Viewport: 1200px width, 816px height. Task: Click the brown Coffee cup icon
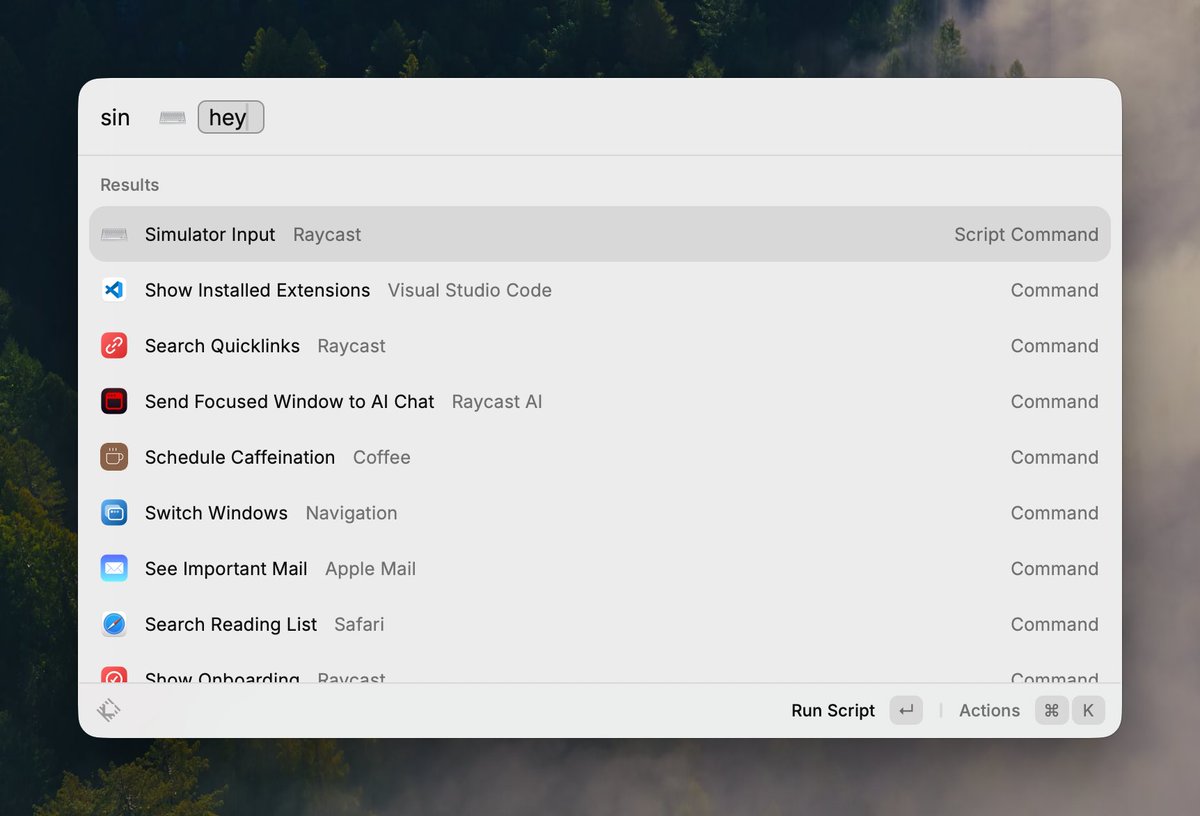114,457
